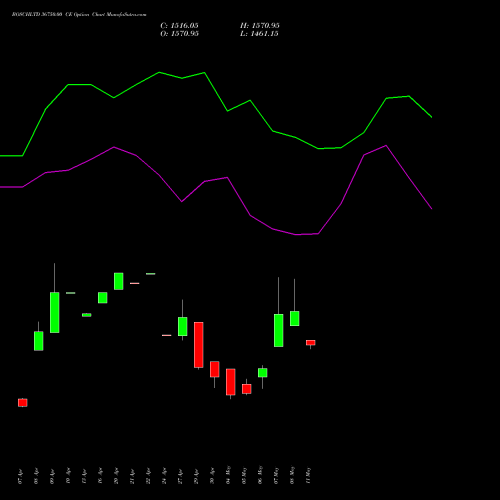Screen dimensions: 500x500
Task: Click the 29 Apr date label
Action: tap(196, 476)
